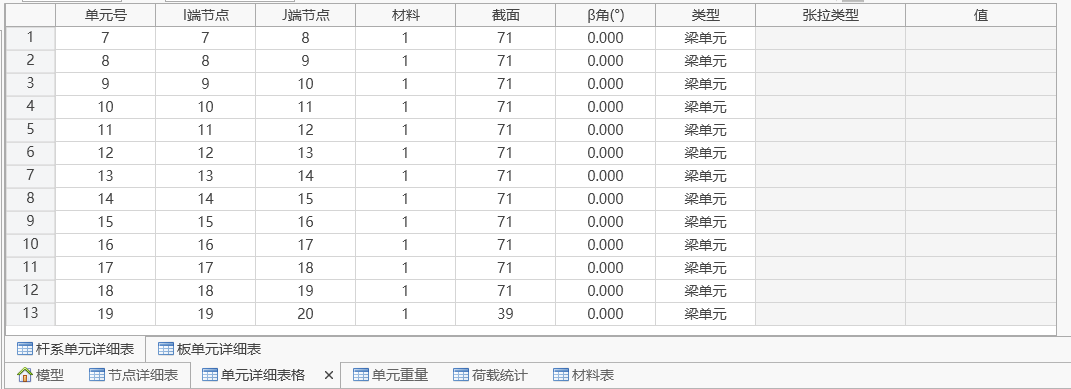
Task: Click the table icon of 节点详细表
Action: point(97,375)
